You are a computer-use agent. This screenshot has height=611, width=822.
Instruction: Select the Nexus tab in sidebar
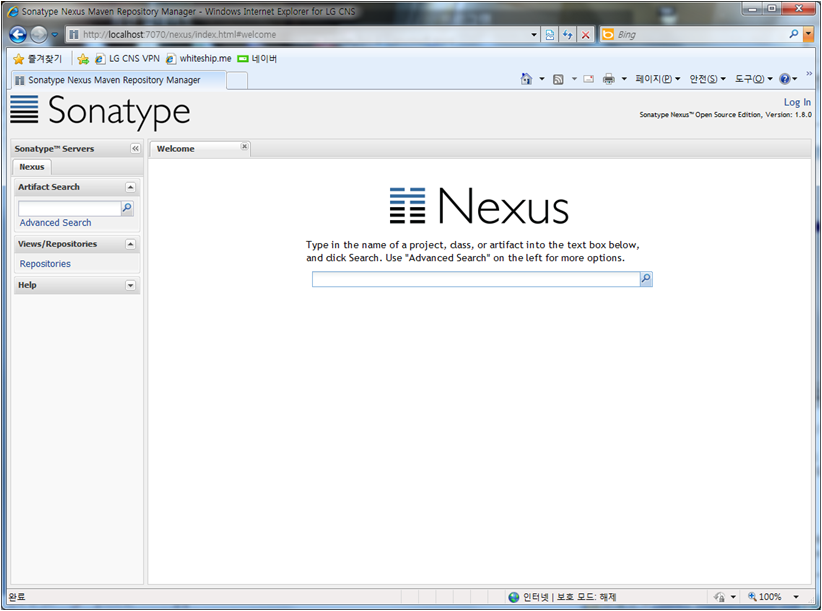31,167
